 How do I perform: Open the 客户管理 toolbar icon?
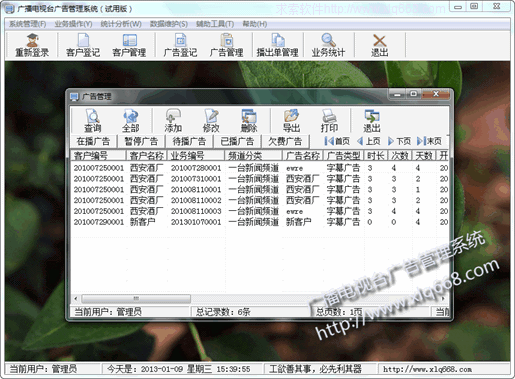point(129,45)
